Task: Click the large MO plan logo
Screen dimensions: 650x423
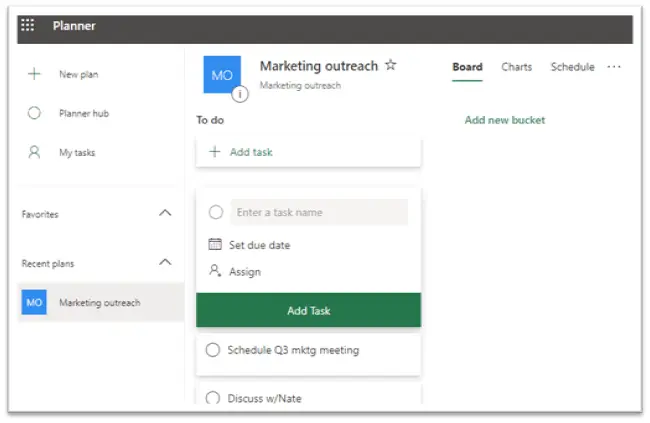Action: 222,75
